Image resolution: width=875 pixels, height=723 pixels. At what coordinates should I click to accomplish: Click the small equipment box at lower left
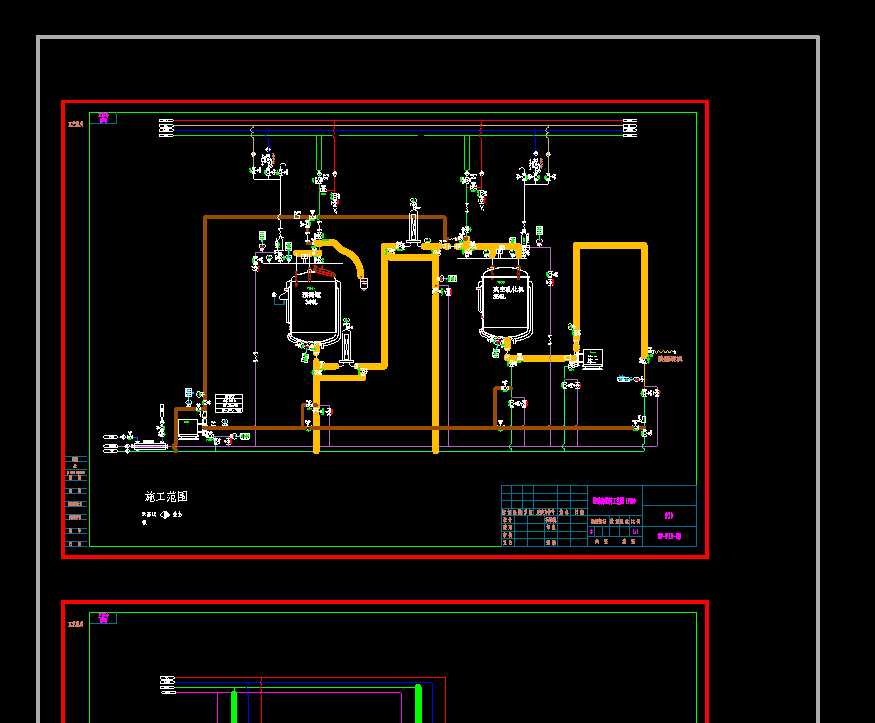tap(188, 426)
